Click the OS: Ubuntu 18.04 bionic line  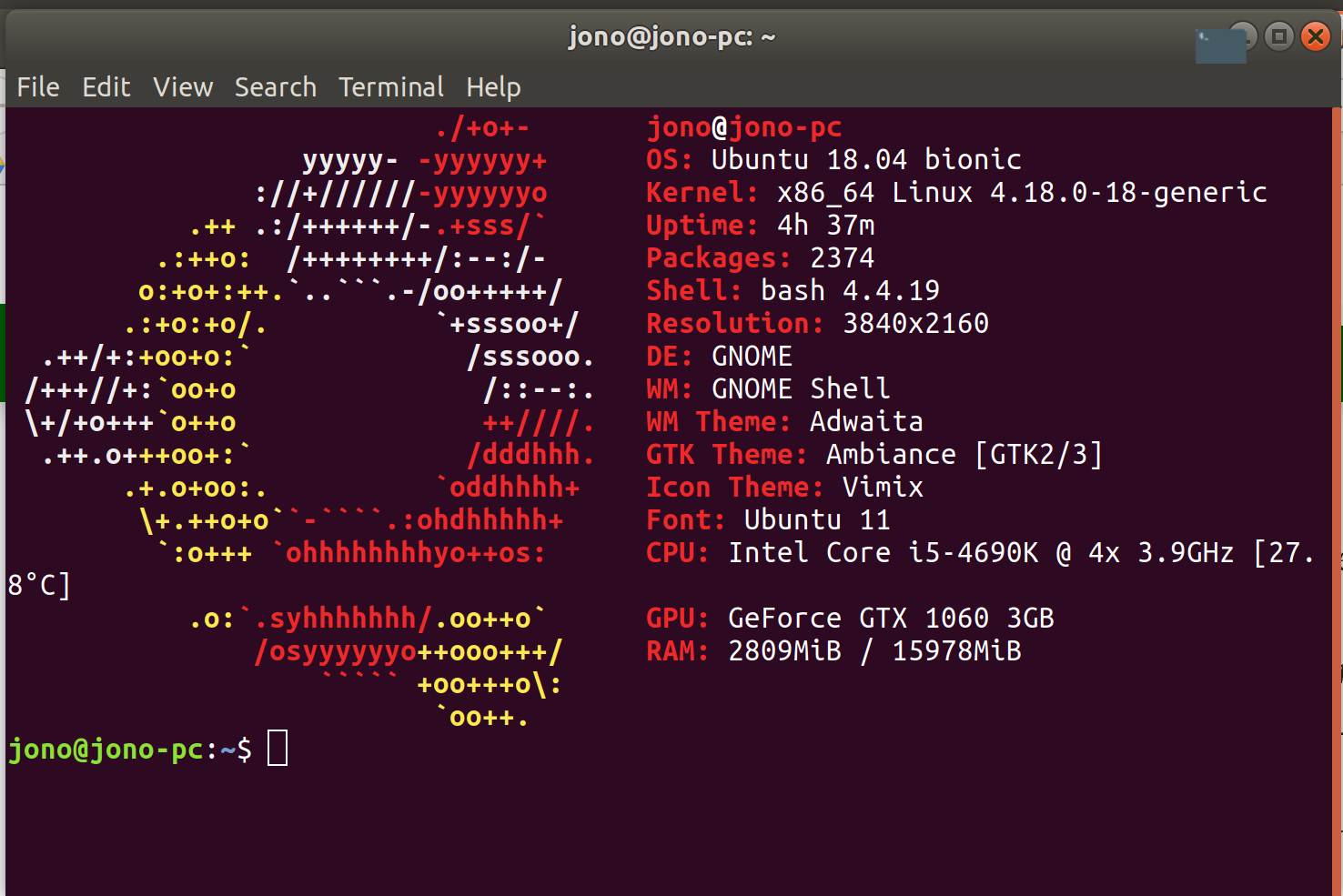[x=833, y=159]
